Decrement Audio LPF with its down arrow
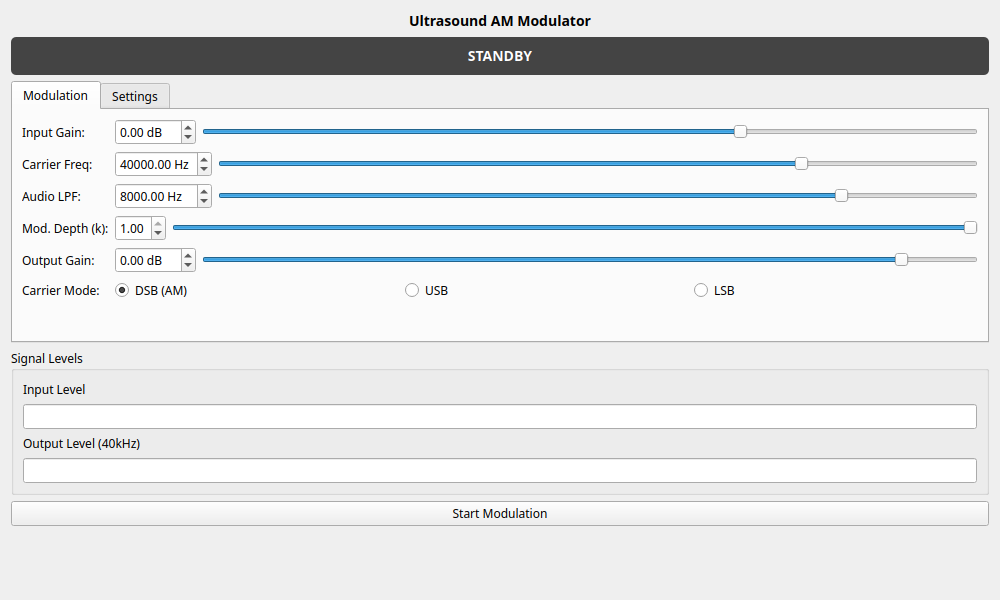Viewport: 1000px width, 600px height. (204, 201)
